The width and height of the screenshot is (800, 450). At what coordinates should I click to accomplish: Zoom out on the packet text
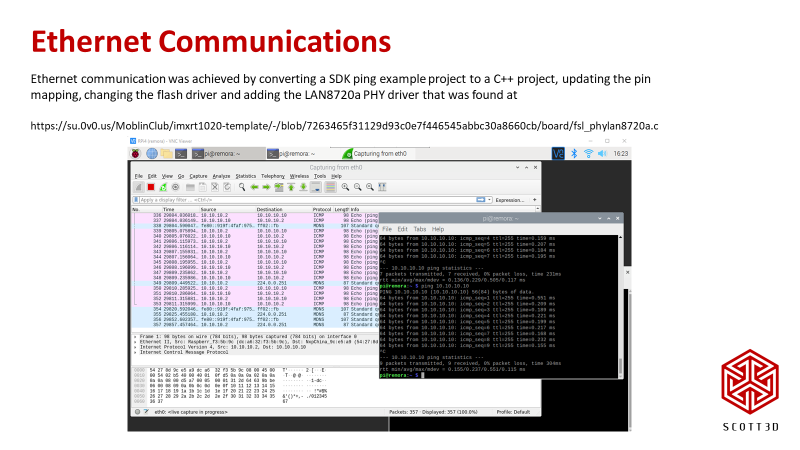pyautogui.click(x=358, y=187)
